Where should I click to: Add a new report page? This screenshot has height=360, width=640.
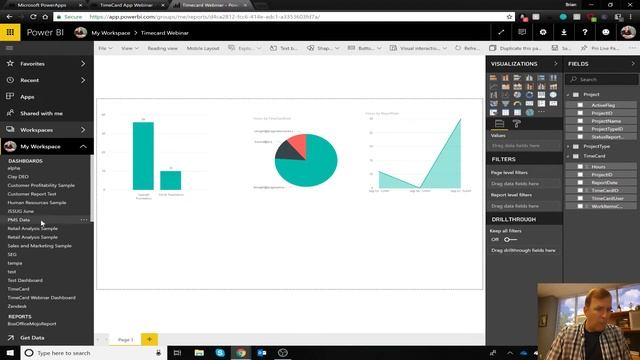(x=149, y=340)
